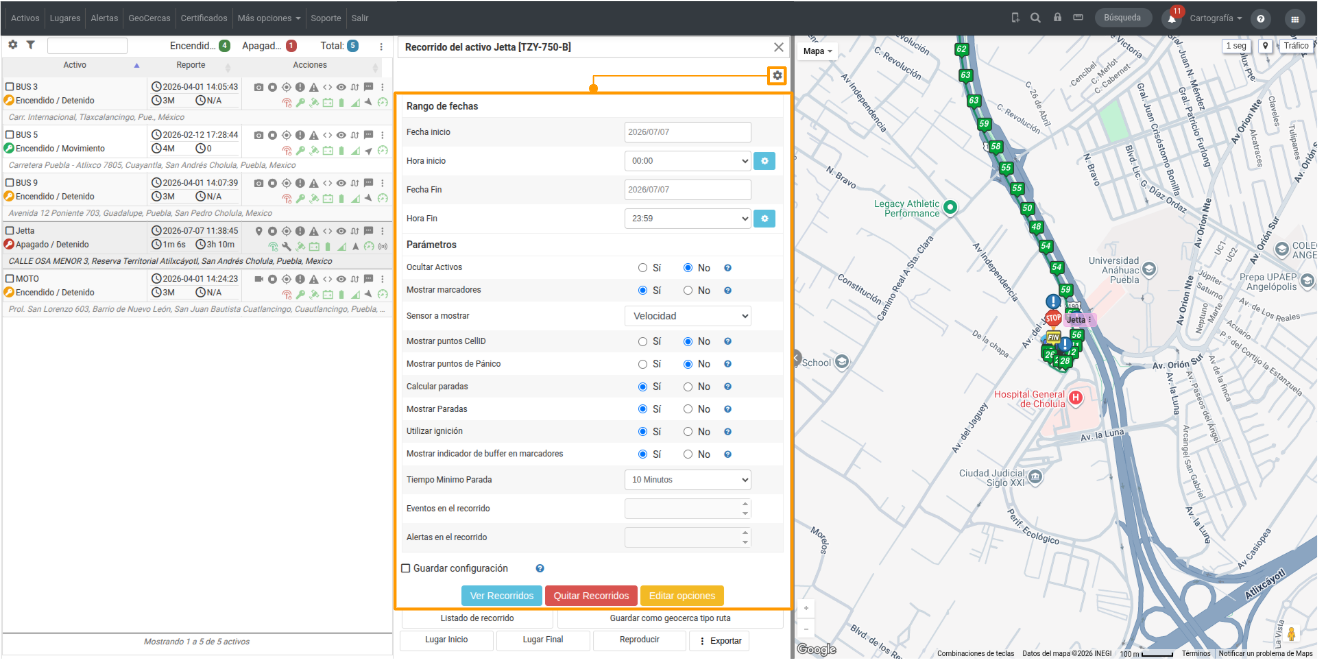Select Sí for Mostrar puntos CellID
The width and height of the screenshot is (1318, 660).
click(643, 341)
